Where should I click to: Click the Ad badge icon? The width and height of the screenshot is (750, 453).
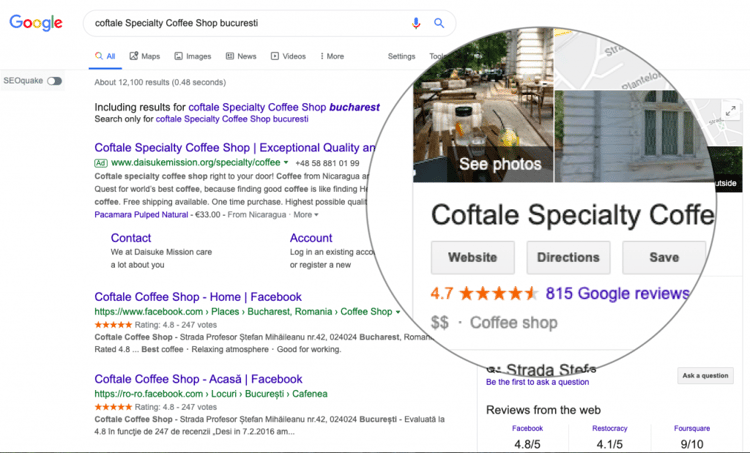point(100,163)
